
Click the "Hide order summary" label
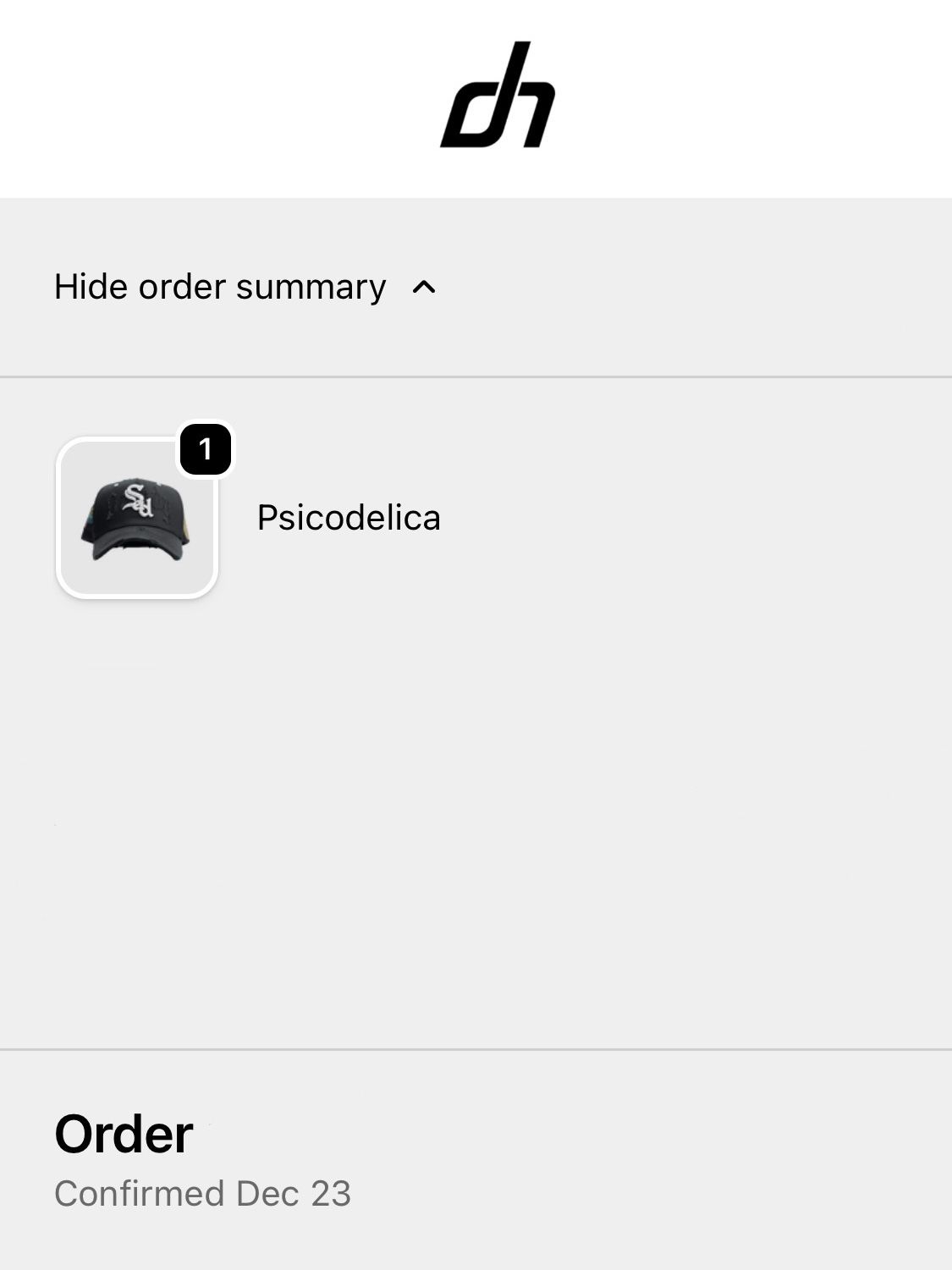[220, 287]
